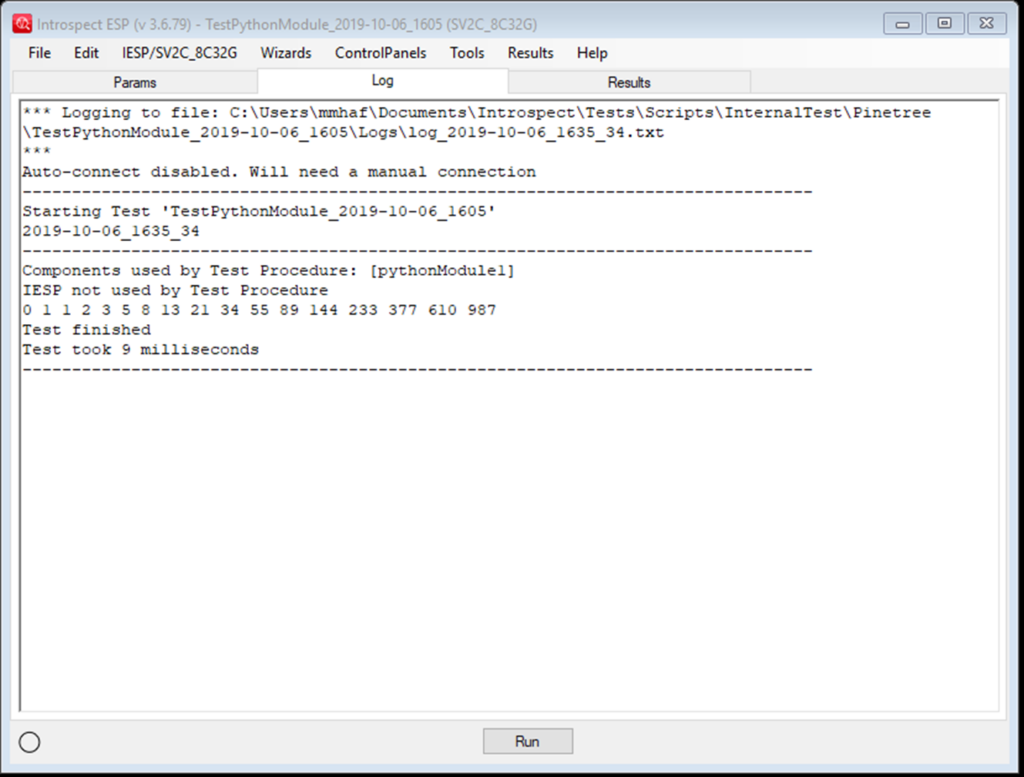Close the Introspect ESP window
The image size is (1024, 777).
(985, 24)
